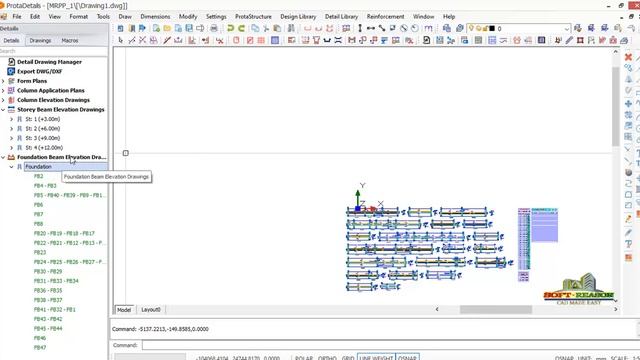Click the New drawing icon in toolbar
Image resolution: width=640 pixels, height=360 pixels.
tap(156, 28)
